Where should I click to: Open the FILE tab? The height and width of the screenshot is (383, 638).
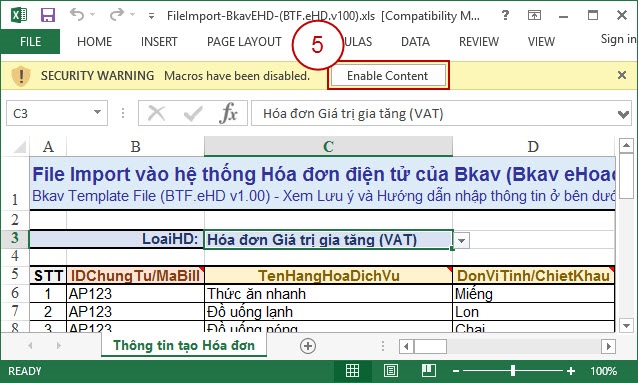[x=31, y=42]
